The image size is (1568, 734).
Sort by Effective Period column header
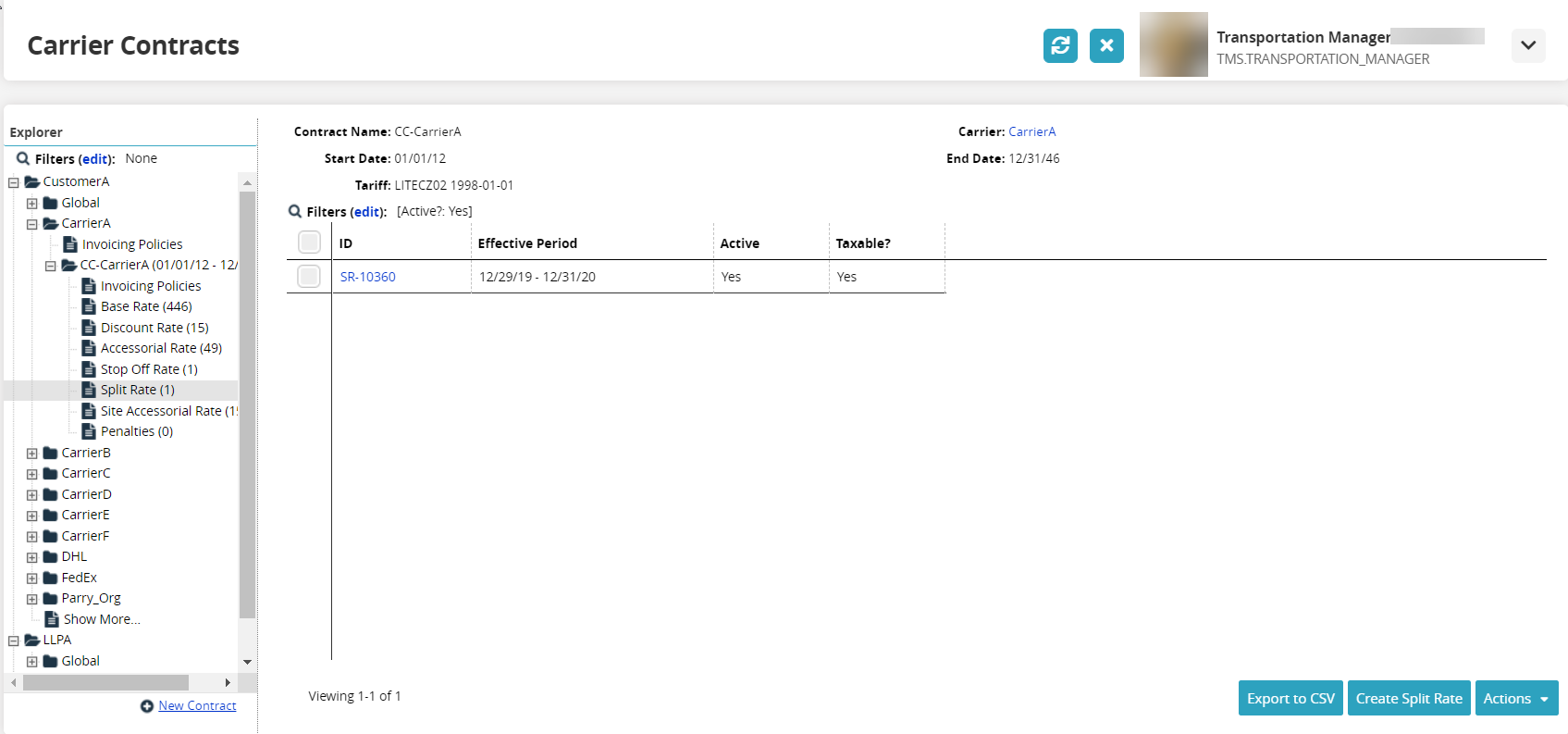(527, 243)
